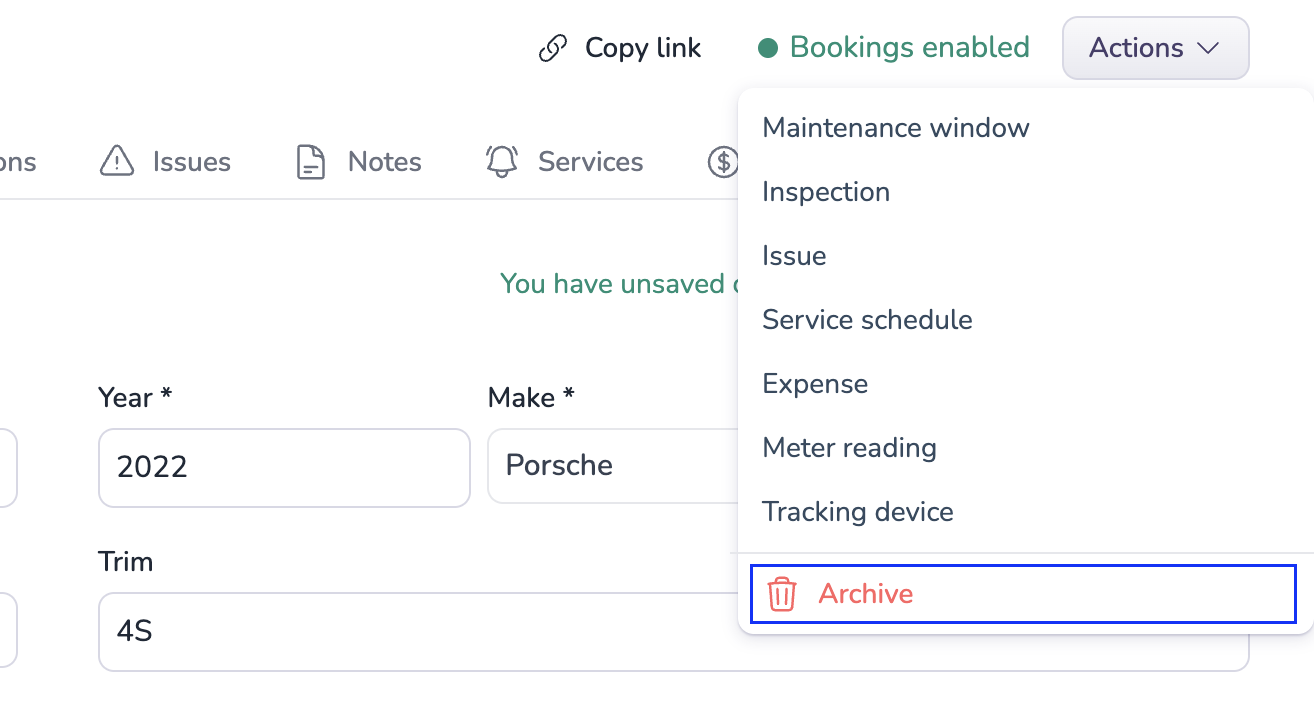The width and height of the screenshot is (1314, 704).
Task: Choose Inspection in the Actions menu
Action: pyautogui.click(x=825, y=192)
